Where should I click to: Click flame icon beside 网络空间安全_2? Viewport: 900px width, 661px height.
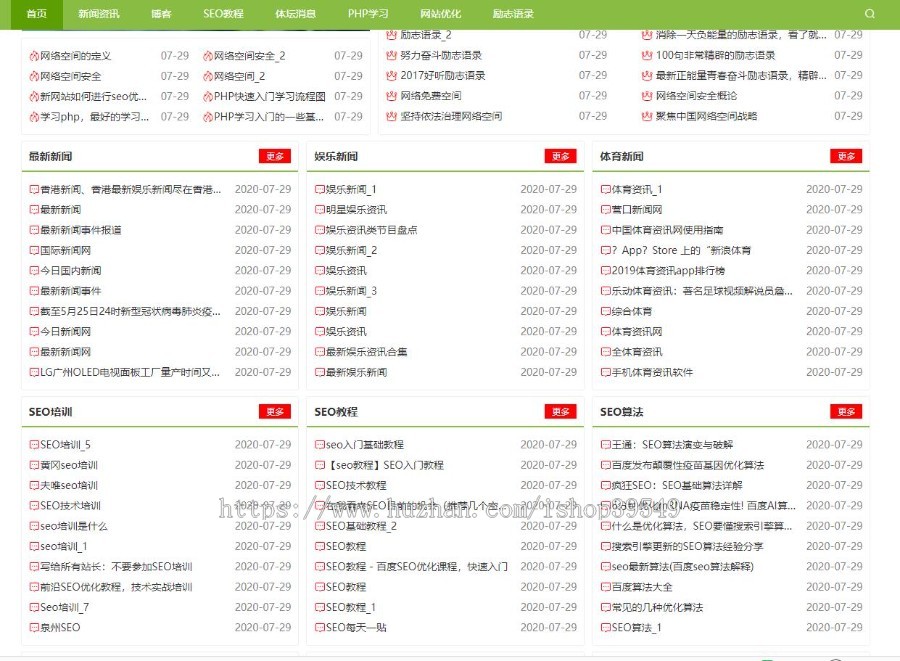[x=208, y=56]
